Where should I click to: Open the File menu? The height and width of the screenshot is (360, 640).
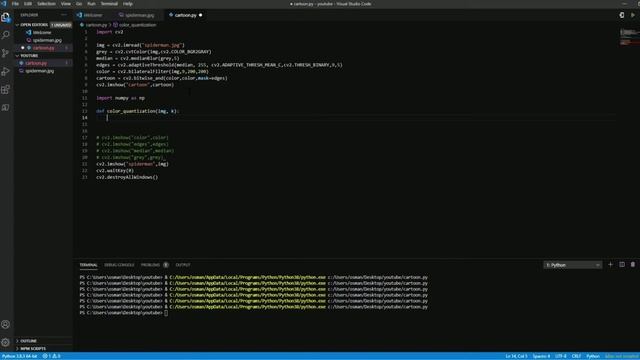(x=15, y=4)
